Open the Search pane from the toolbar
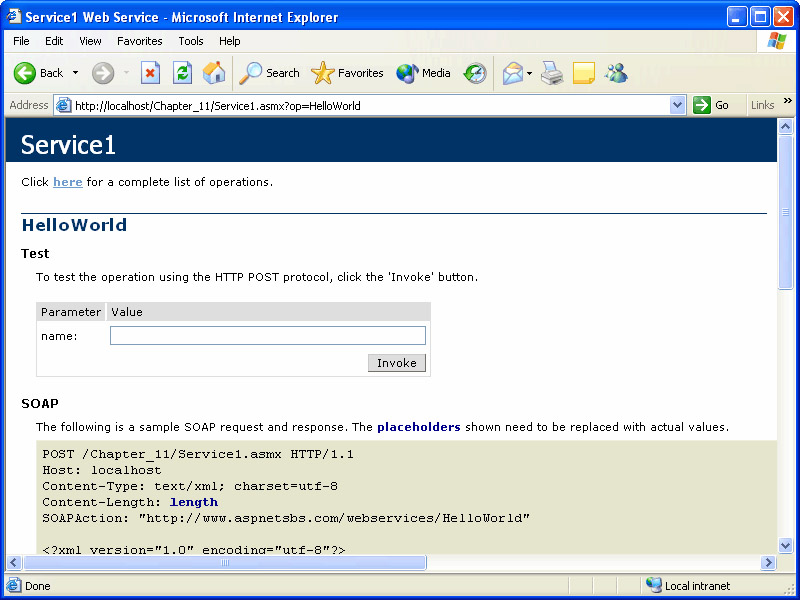Image resolution: width=800 pixels, height=600 pixels. pyautogui.click(x=270, y=73)
